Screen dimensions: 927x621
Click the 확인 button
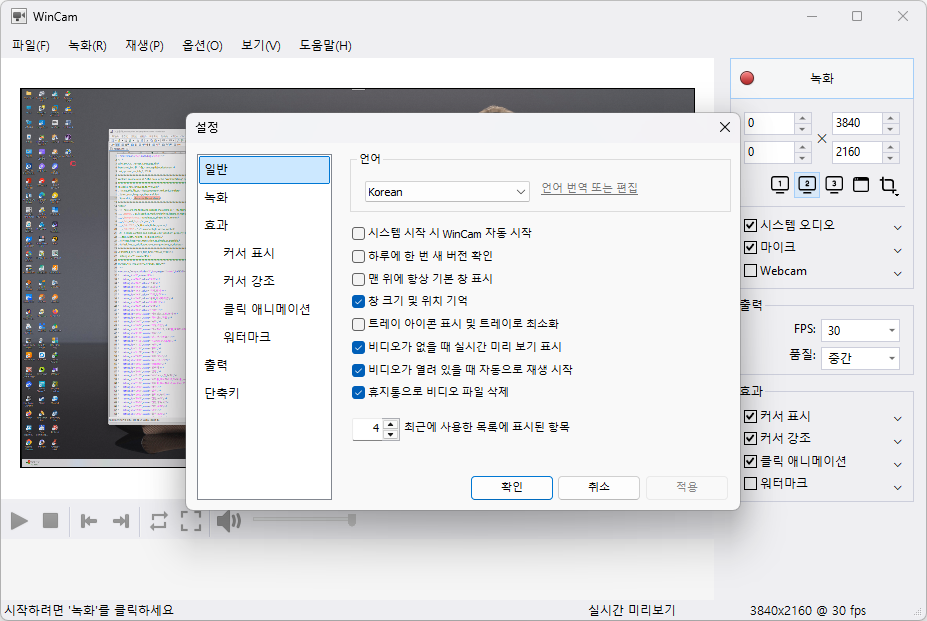[511, 487]
